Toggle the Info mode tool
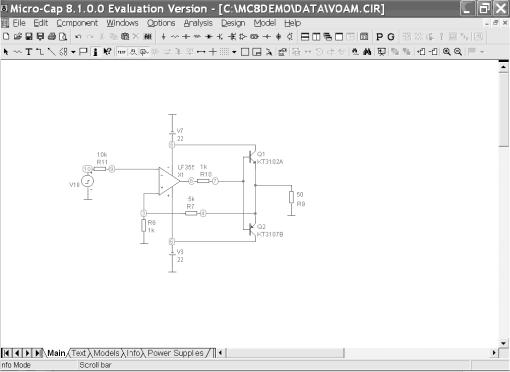This screenshot has height=372, width=510. (x=95, y=52)
